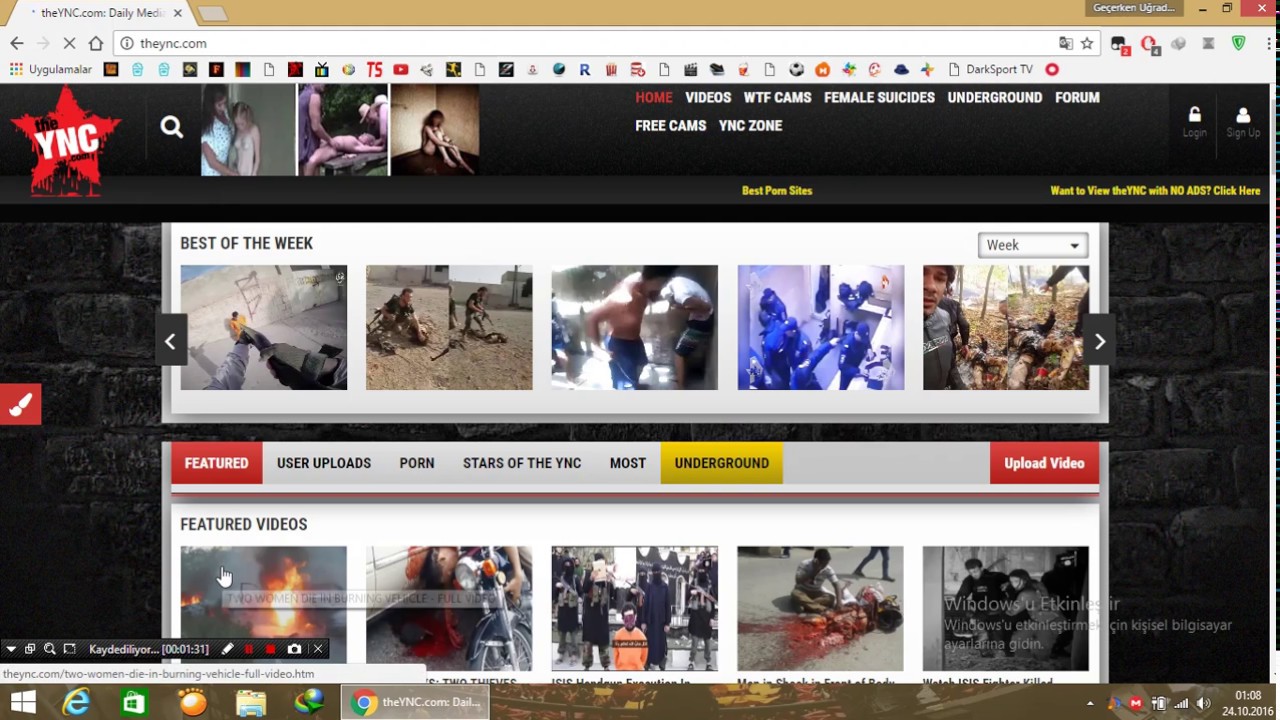Select the MOST tab

pos(628,463)
